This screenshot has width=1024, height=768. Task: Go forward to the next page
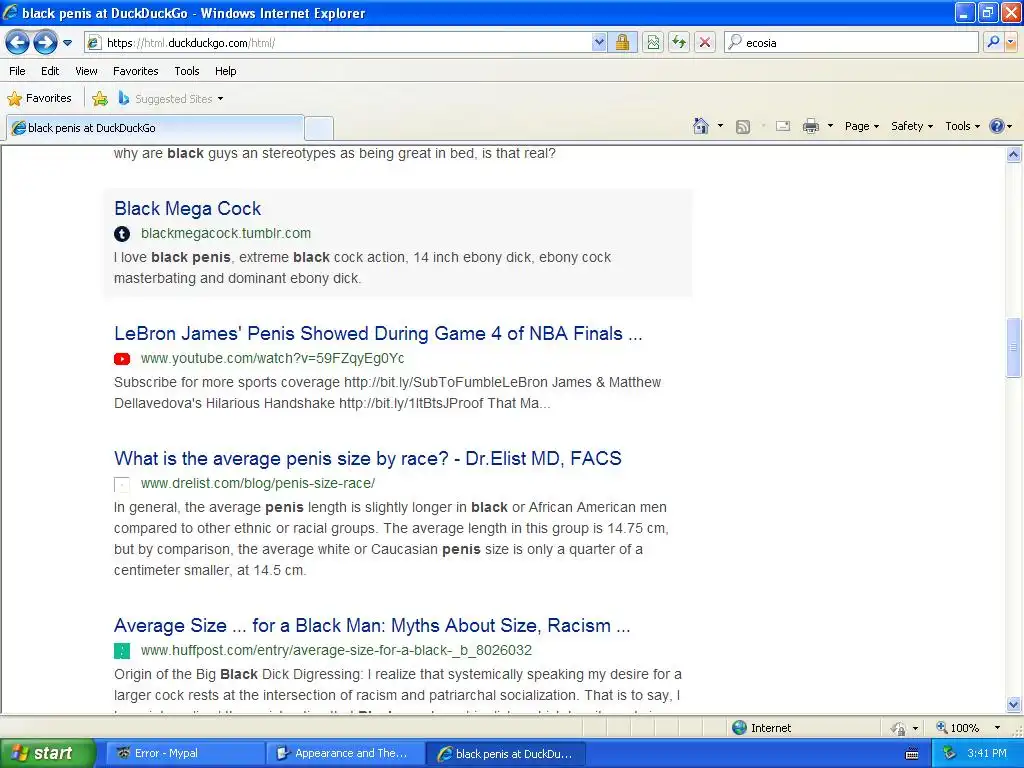(x=45, y=43)
